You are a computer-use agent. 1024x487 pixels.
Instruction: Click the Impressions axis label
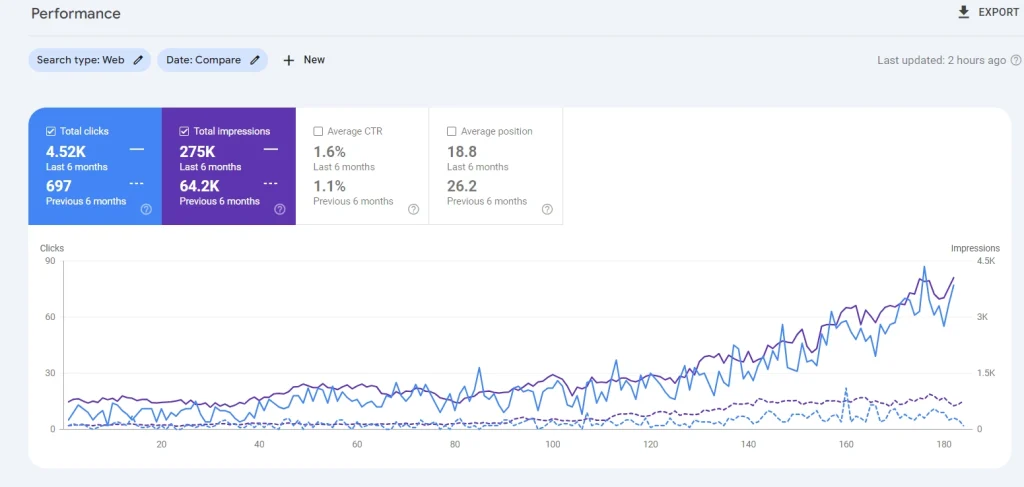point(975,248)
